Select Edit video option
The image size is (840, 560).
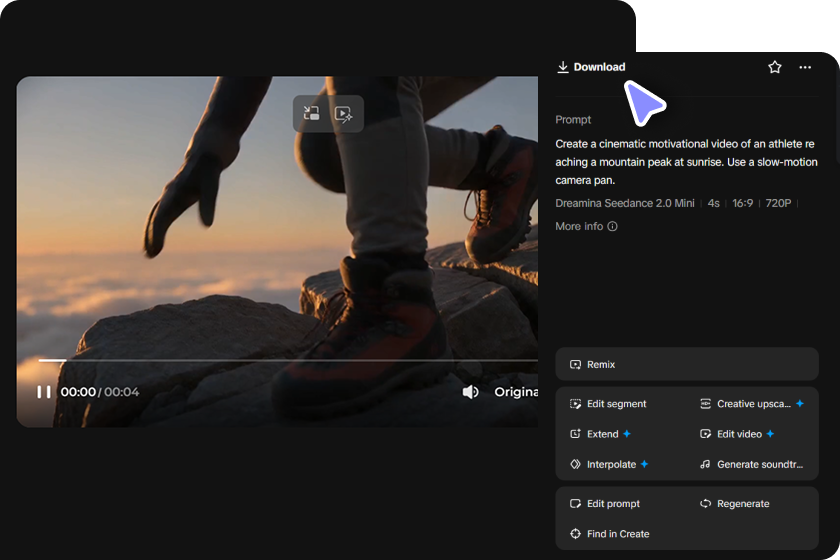[x=737, y=434]
